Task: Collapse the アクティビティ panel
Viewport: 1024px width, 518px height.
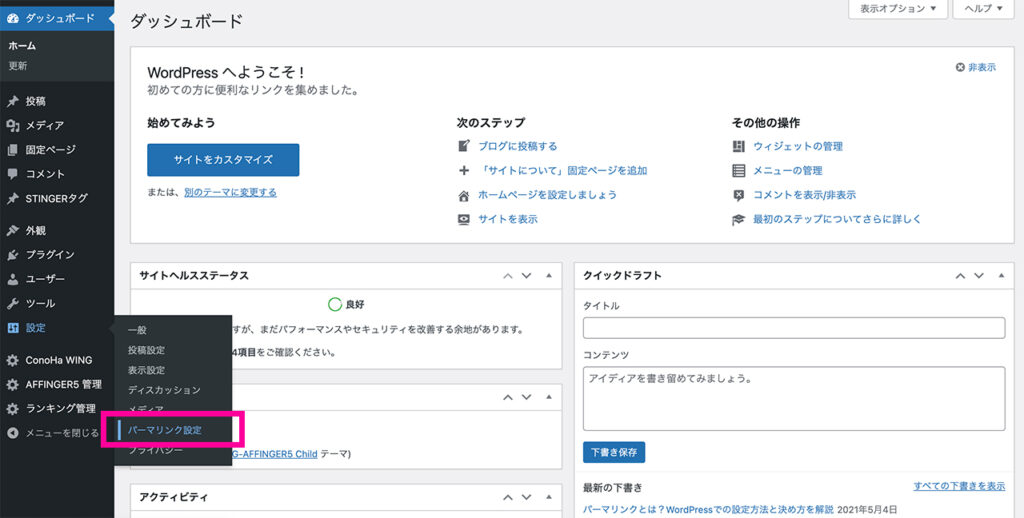Action: [549, 497]
